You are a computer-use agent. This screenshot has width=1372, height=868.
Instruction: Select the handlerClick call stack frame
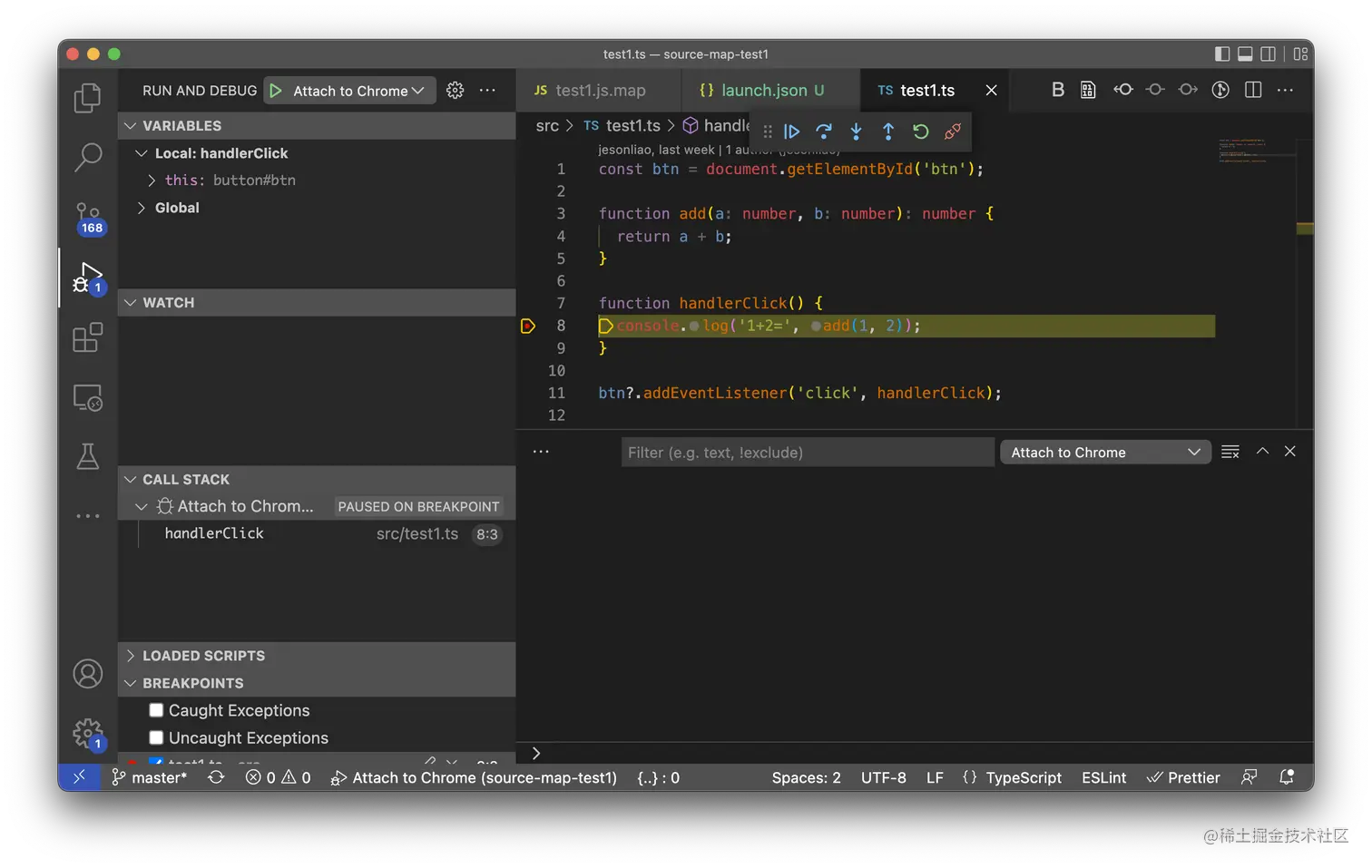point(214,533)
